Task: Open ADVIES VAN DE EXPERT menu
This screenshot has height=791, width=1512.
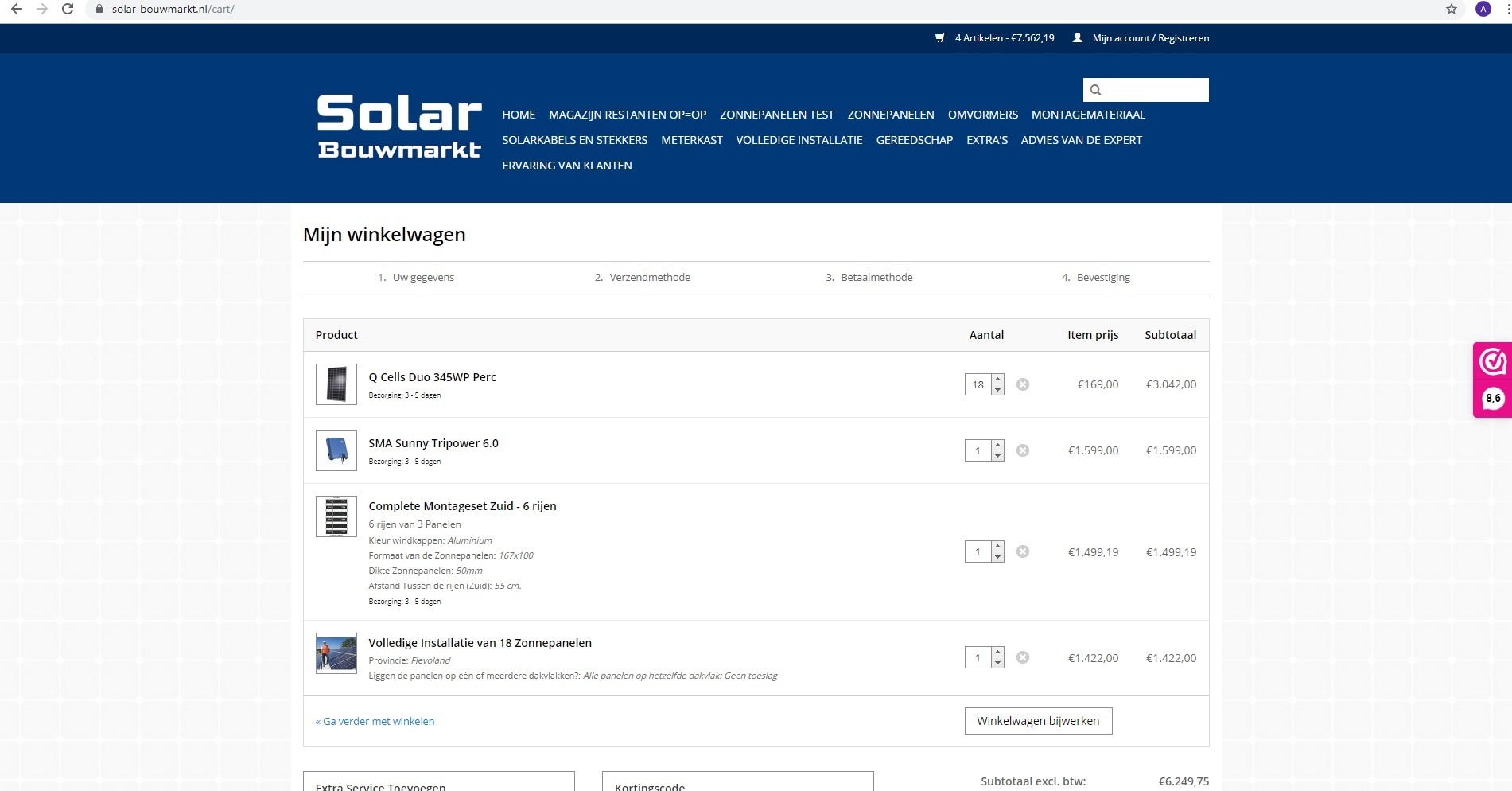Action: tap(1082, 140)
